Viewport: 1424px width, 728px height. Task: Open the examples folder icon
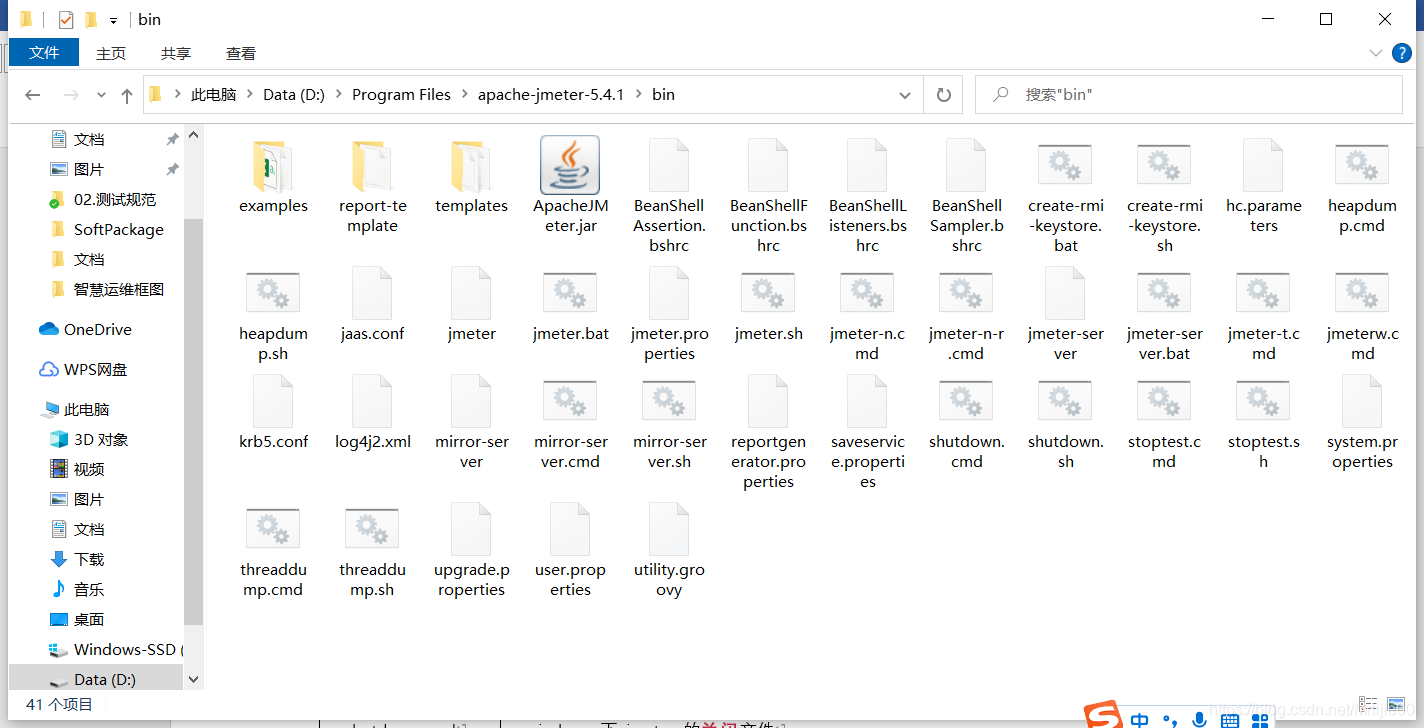273,165
